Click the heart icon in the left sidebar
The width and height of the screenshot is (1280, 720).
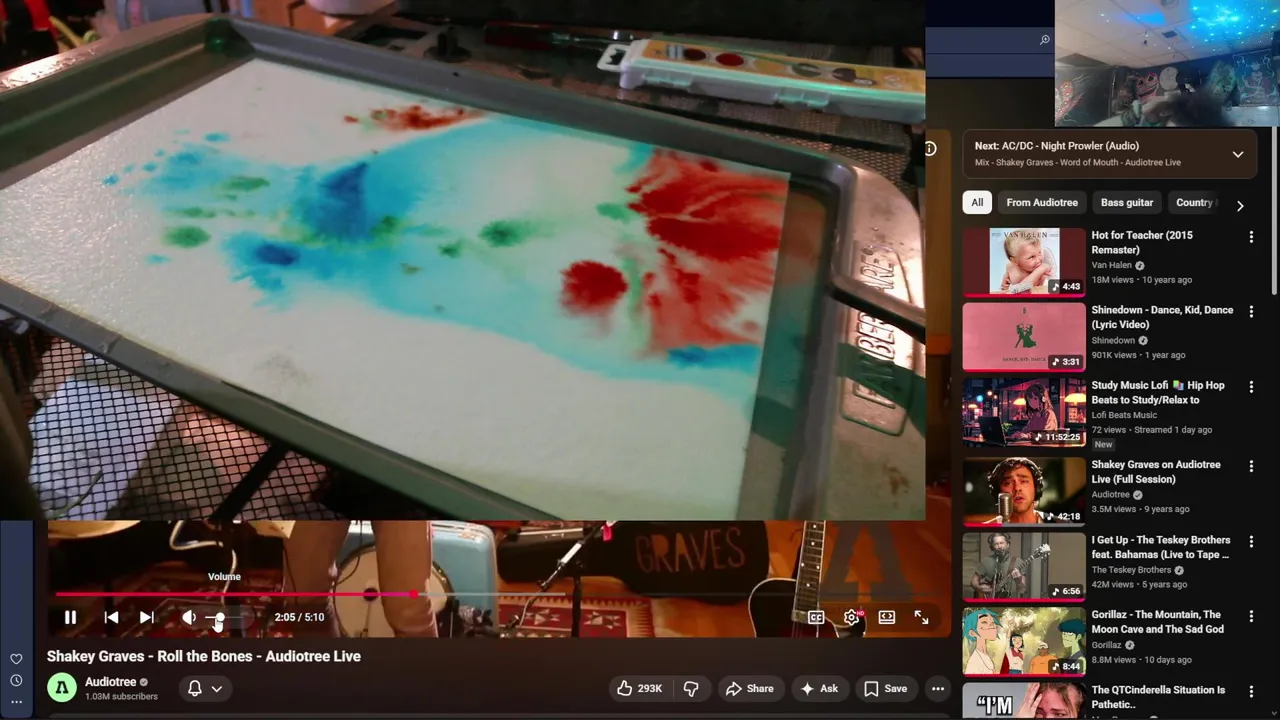(16, 659)
